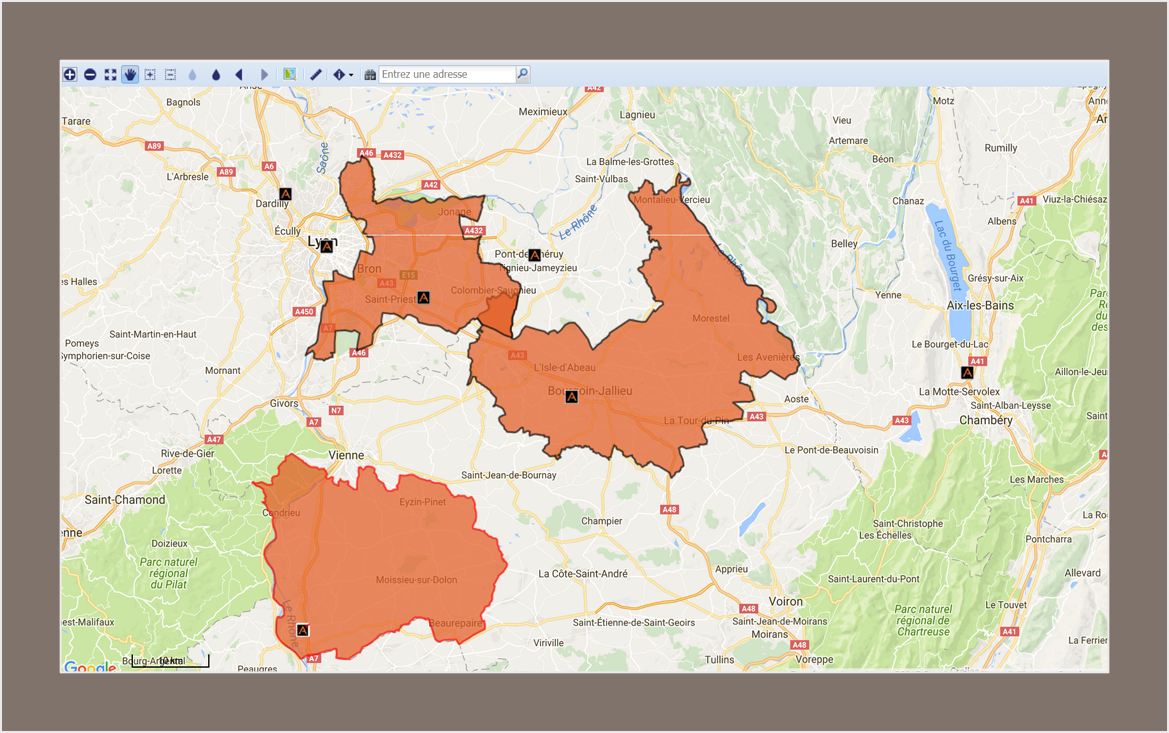Screen dimensions: 1169x733
Task: Activate the zoom-out rectangle selection tool
Action: (170, 74)
